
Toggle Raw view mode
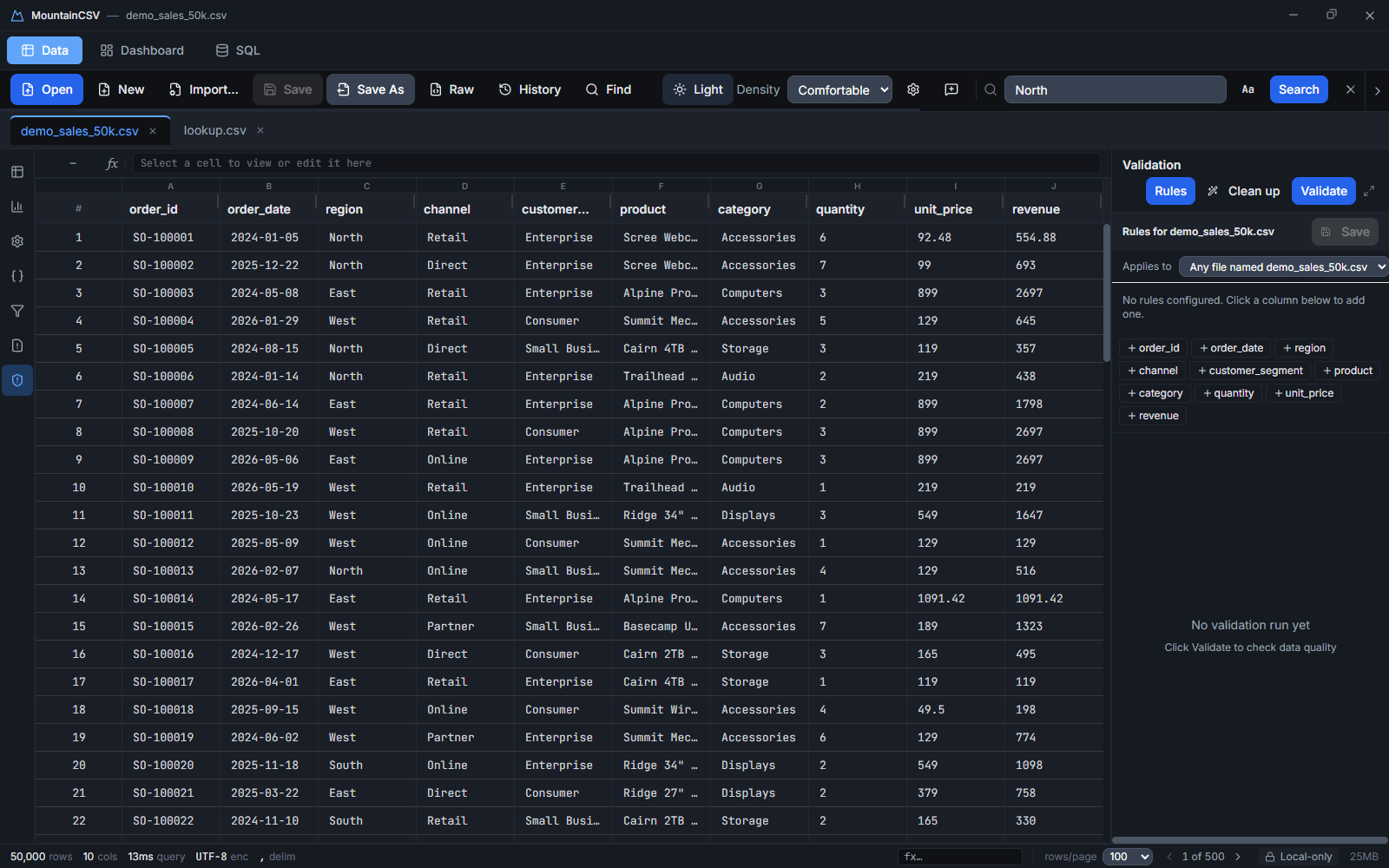451,89
